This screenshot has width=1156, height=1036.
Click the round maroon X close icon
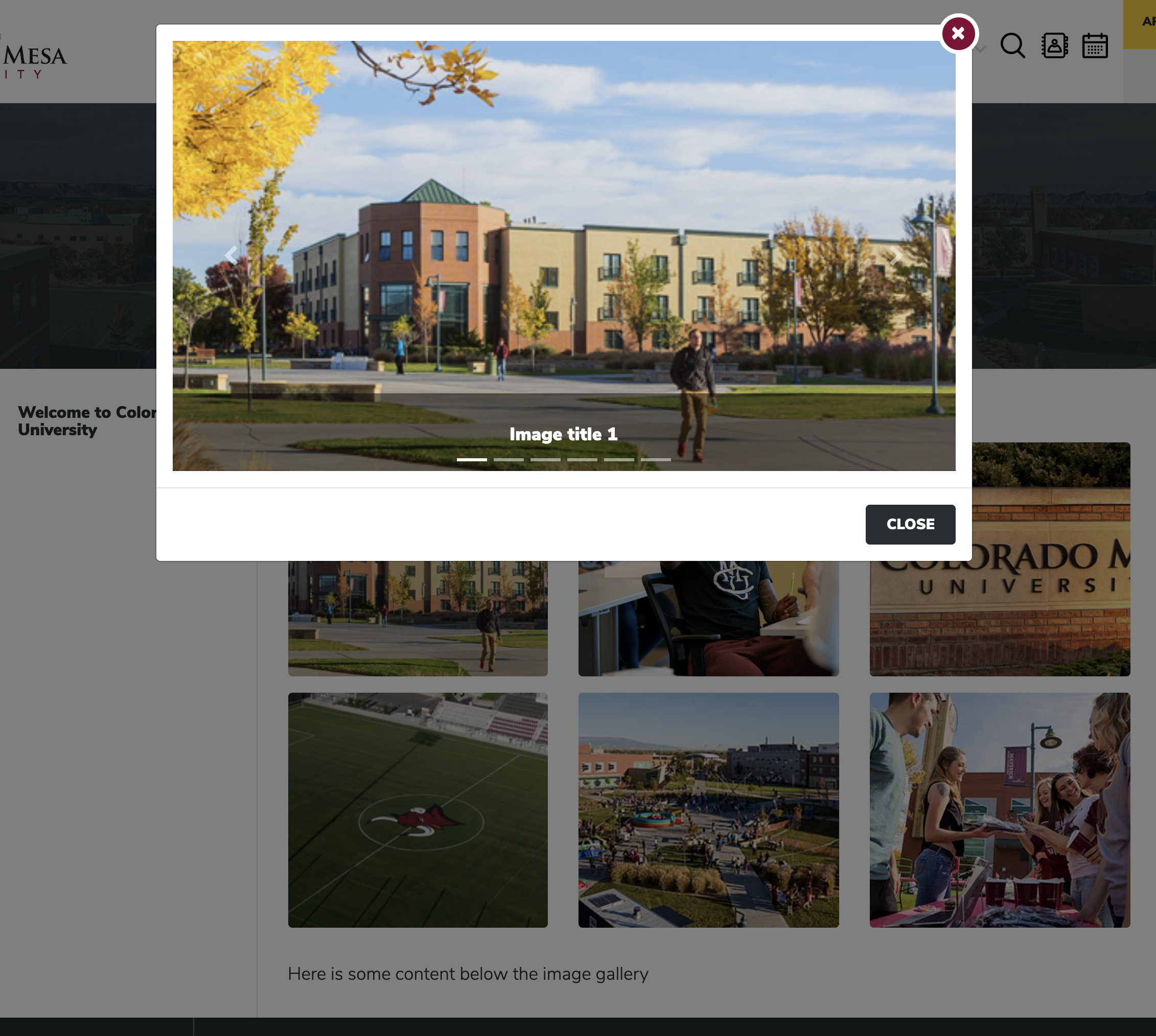[x=958, y=34]
